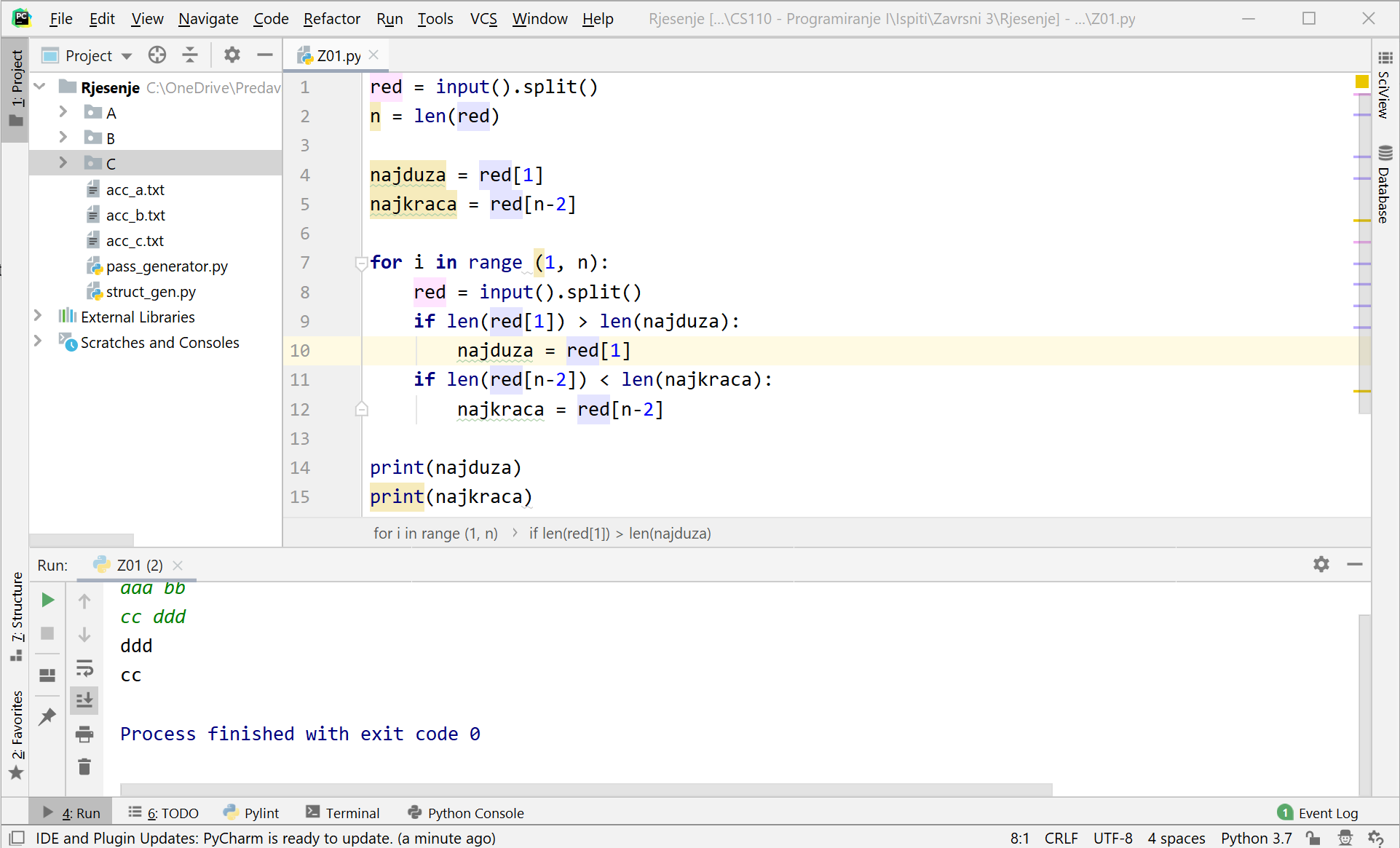Click the Print icon in Run panel
The height and width of the screenshot is (848, 1400).
(84, 734)
